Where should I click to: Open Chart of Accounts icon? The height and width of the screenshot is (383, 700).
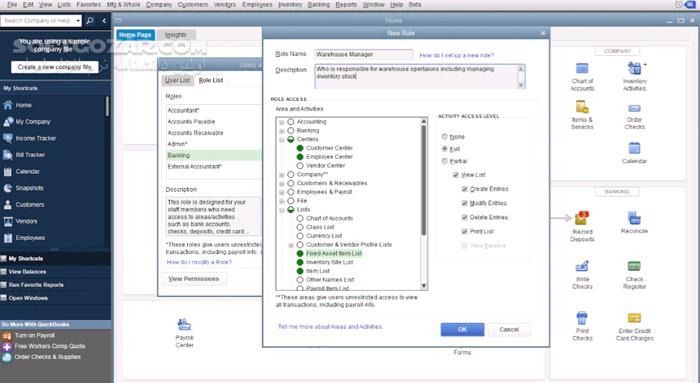tap(582, 69)
